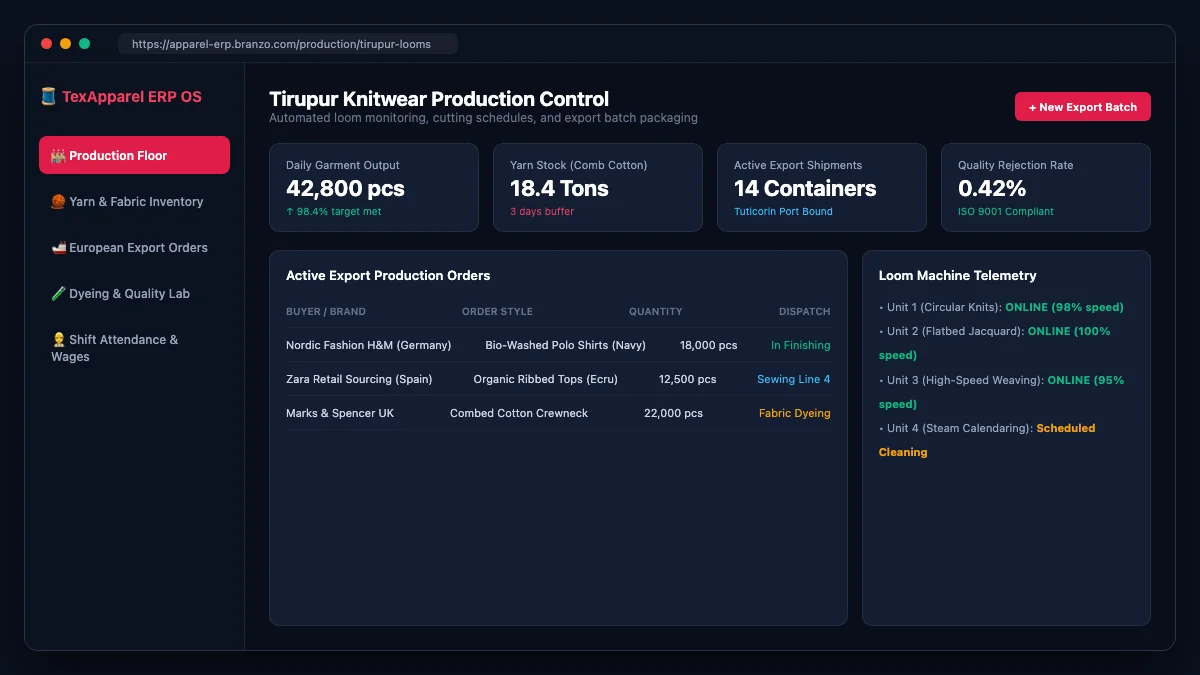Click the cargo ship icon beside European Export Orders
Image resolution: width=1200 pixels, height=675 pixels.
(x=58, y=248)
